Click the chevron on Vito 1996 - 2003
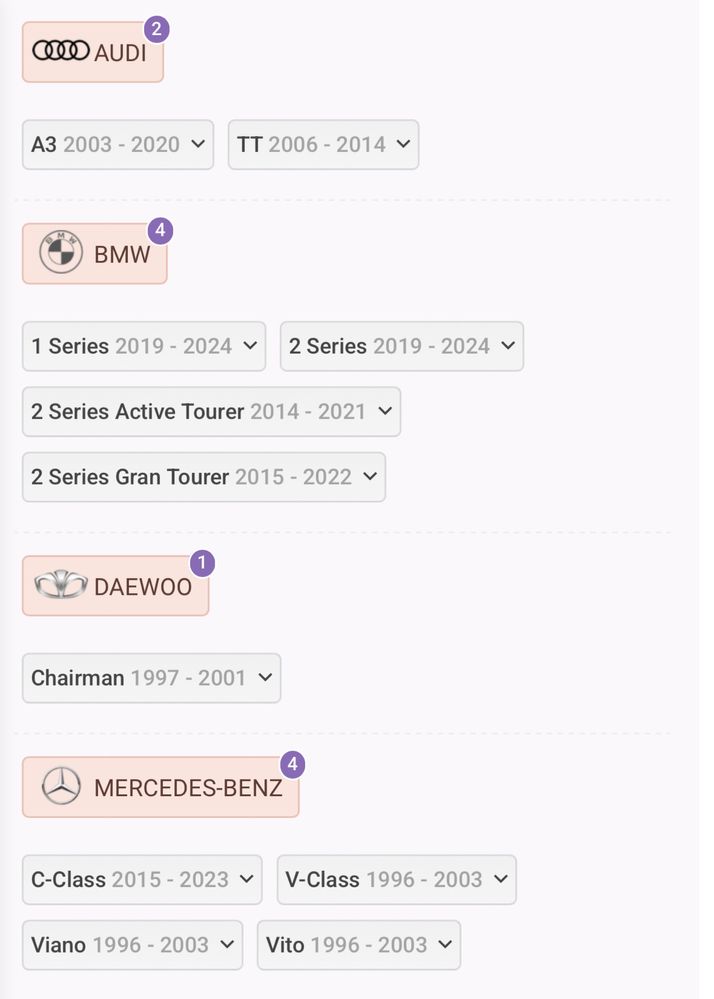 click(445, 945)
